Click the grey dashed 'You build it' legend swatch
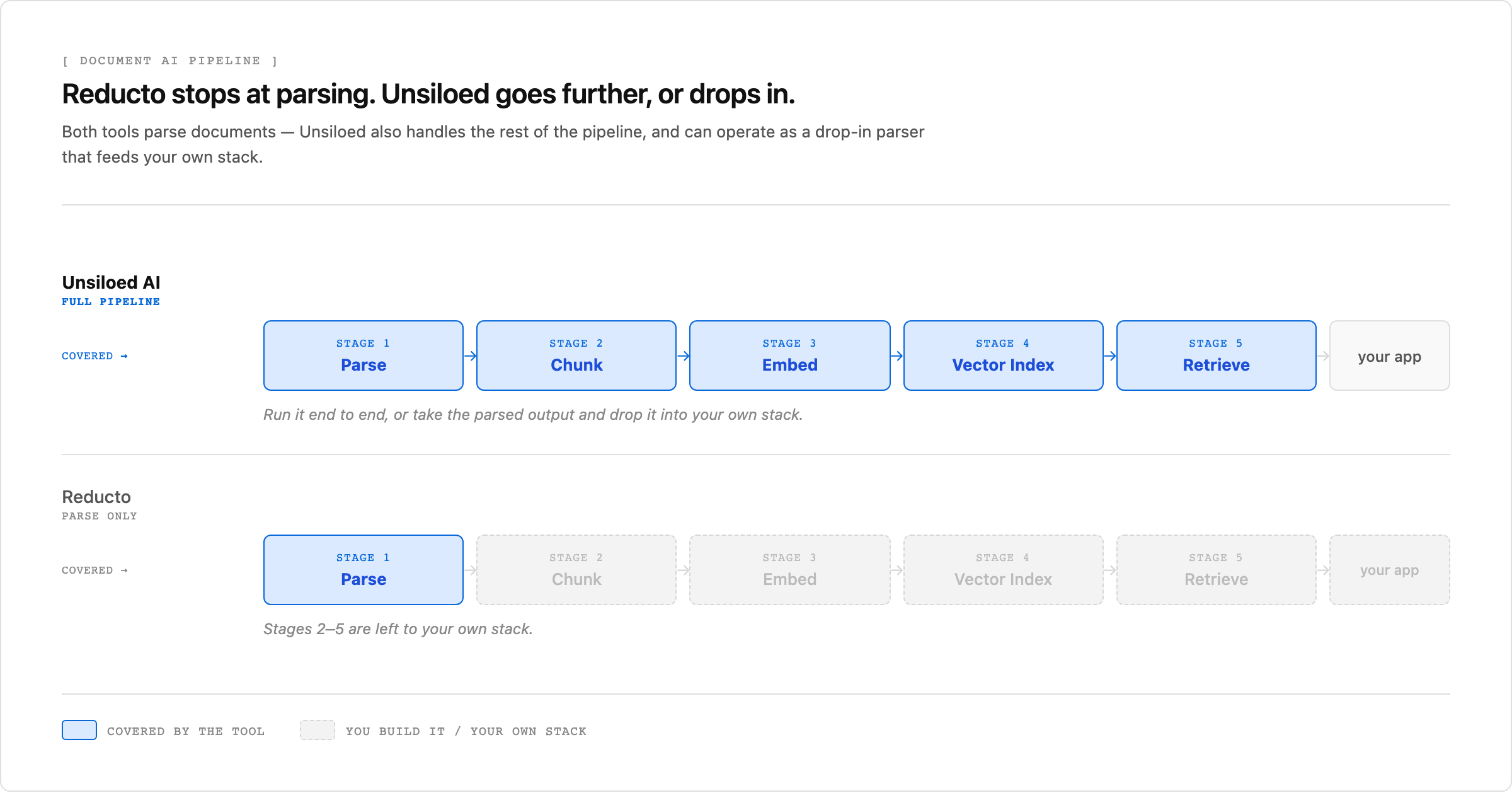The width and height of the screenshot is (1512, 793). [318, 730]
